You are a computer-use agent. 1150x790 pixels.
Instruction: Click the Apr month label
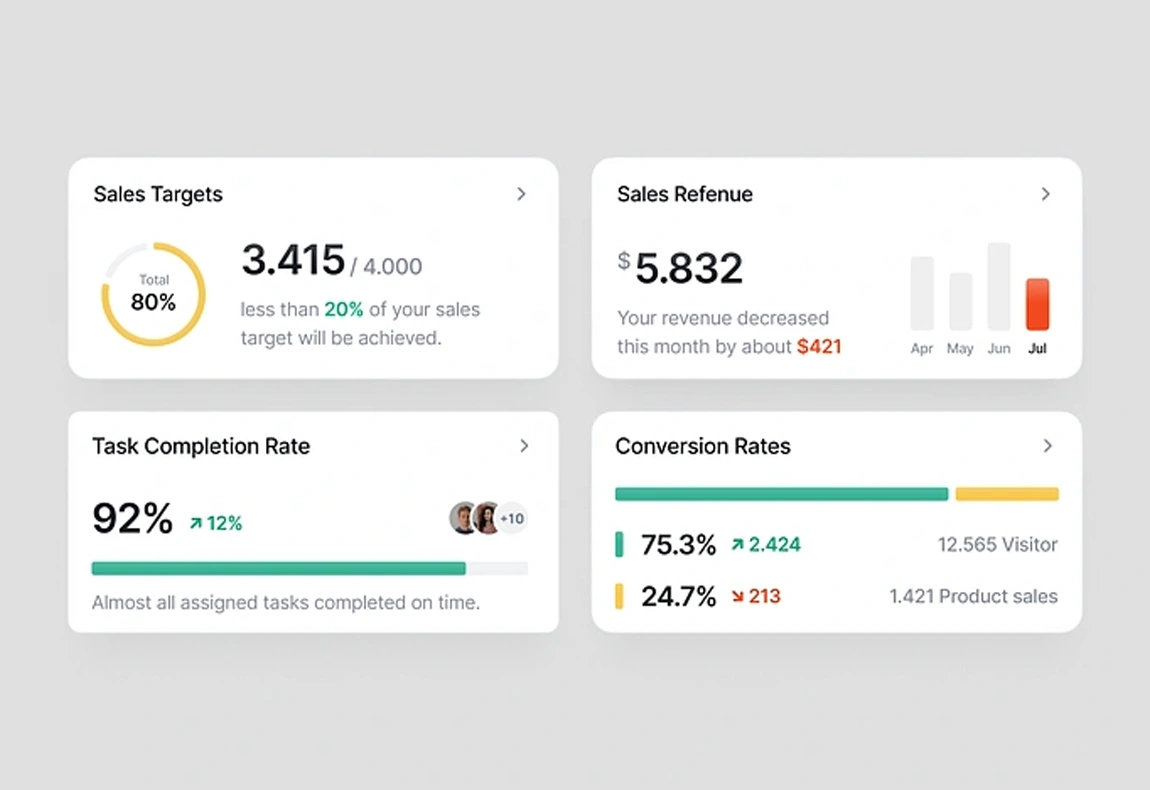click(921, 349)
